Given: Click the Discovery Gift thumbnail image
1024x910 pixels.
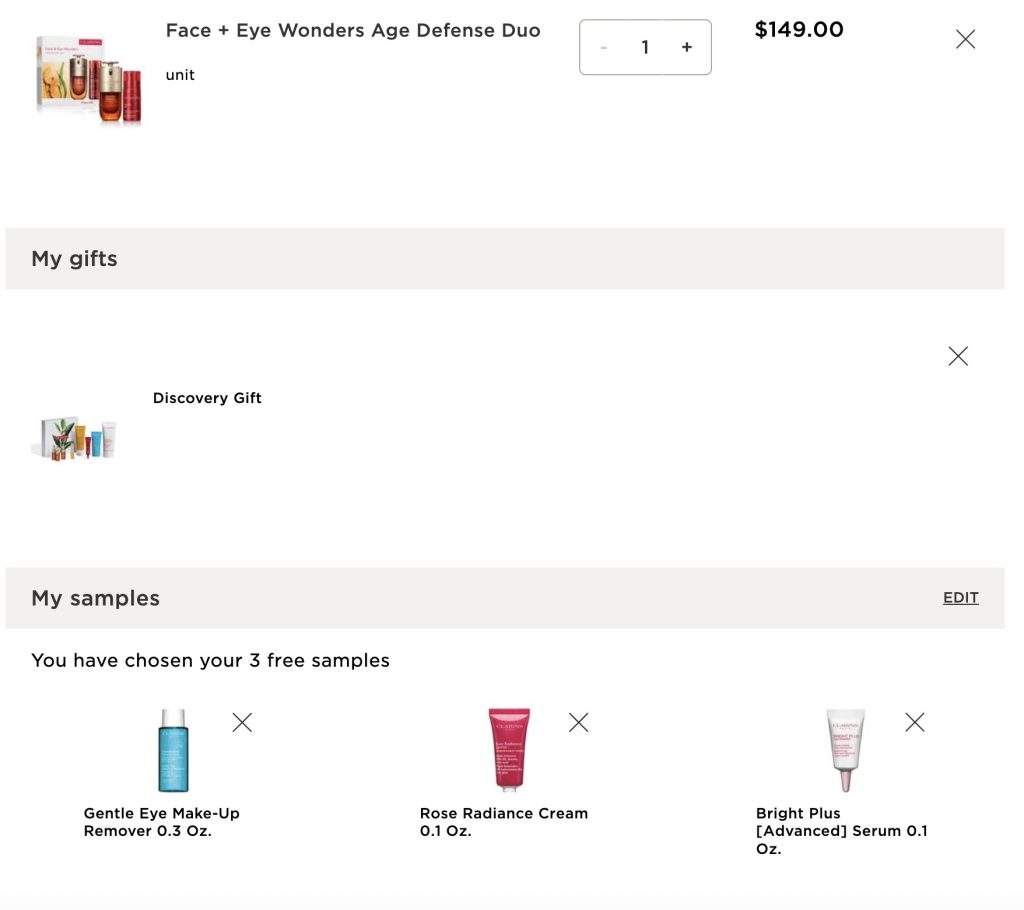Looking at the screenshot, I should point(75,439).
